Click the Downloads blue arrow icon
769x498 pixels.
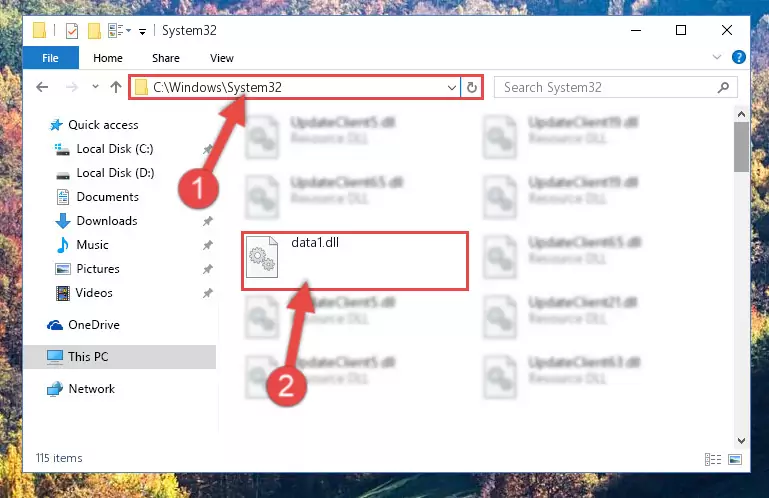[63, 221]
